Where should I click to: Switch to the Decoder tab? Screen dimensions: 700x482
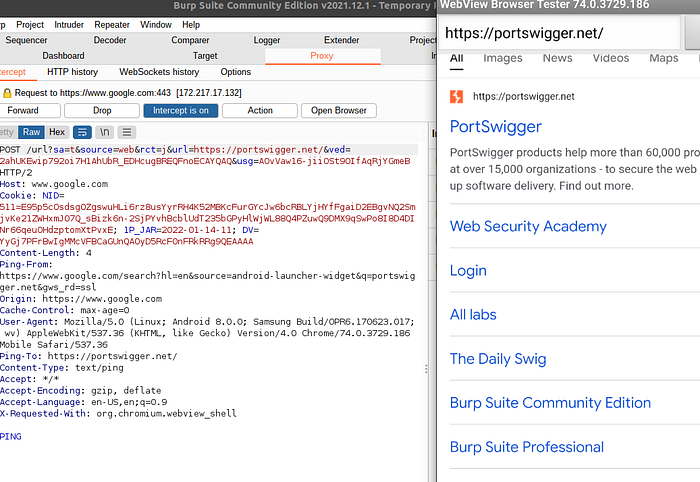tap(110, 40)
